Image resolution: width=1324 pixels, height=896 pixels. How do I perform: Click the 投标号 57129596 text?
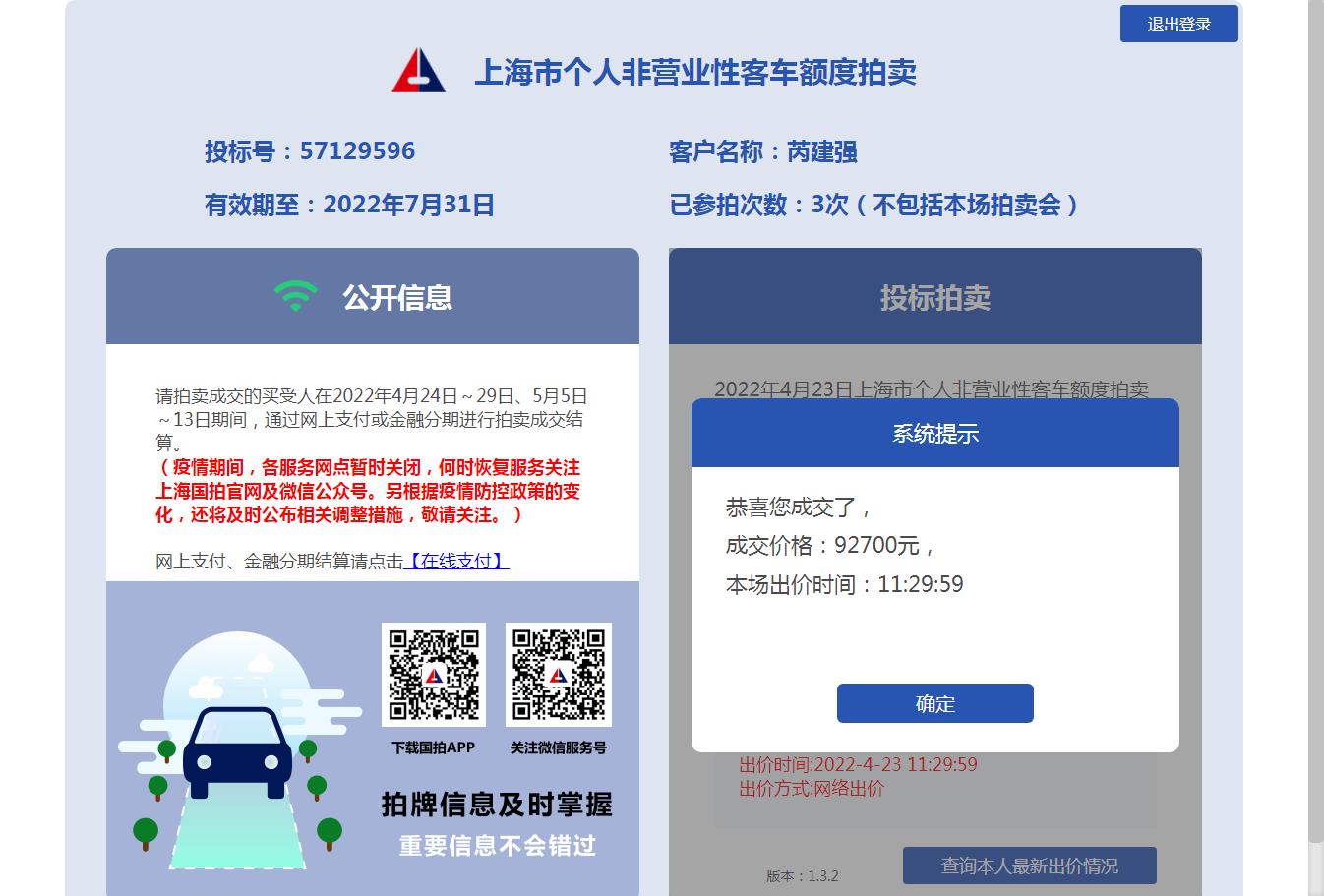tap(310, 151)
